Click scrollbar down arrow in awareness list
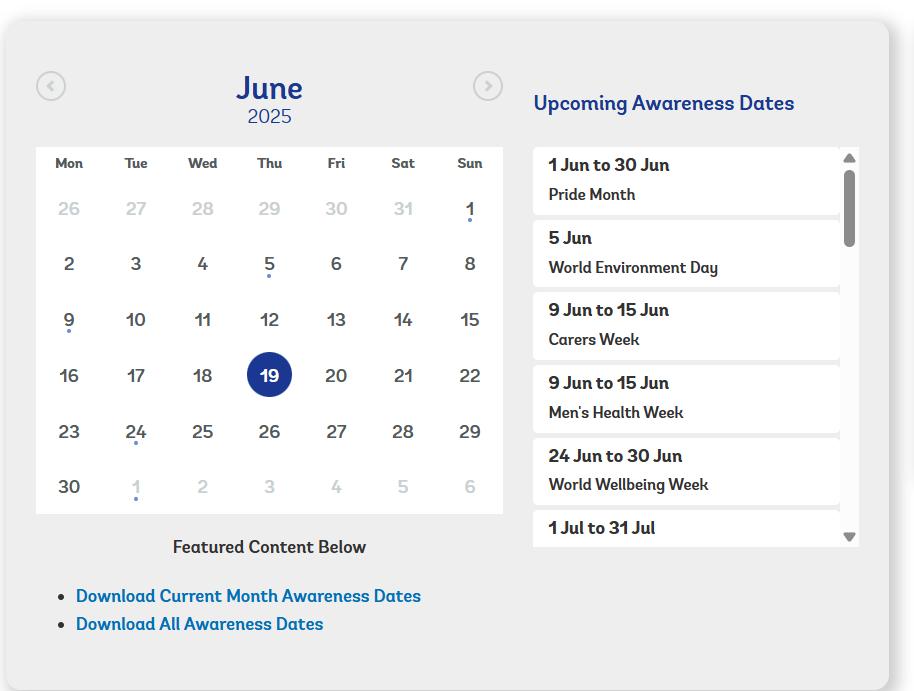This screenshot has height=691, width=914. 849,536
